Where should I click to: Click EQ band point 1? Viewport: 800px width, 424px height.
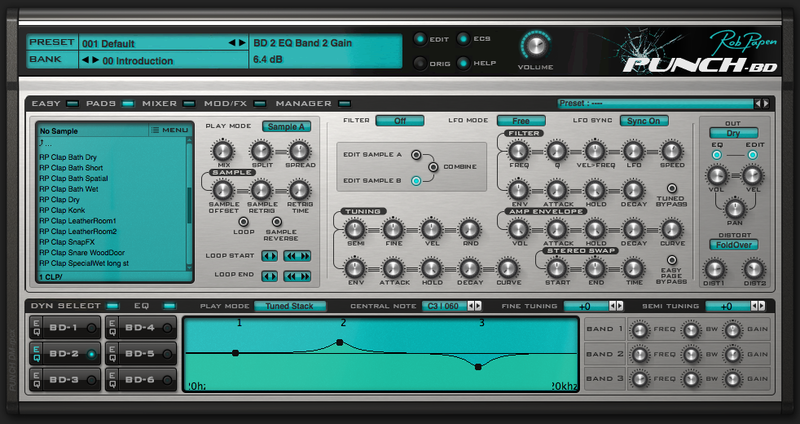[x=235, y=353]
